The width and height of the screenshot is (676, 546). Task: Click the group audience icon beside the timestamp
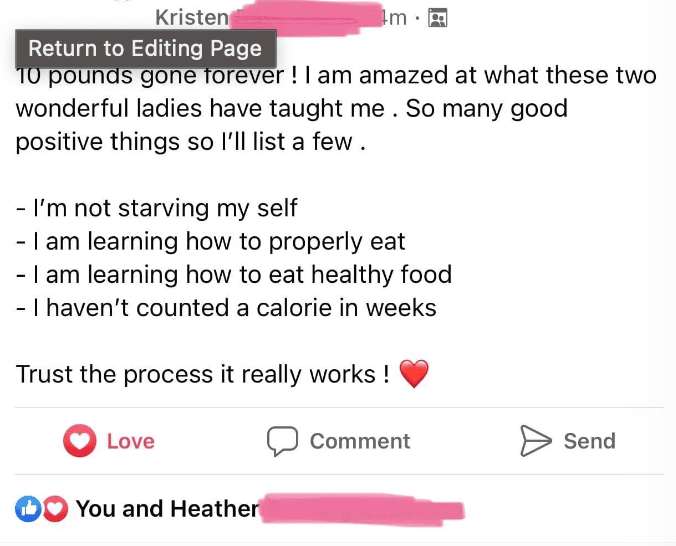pyautogui.click(x=437, y=17)
